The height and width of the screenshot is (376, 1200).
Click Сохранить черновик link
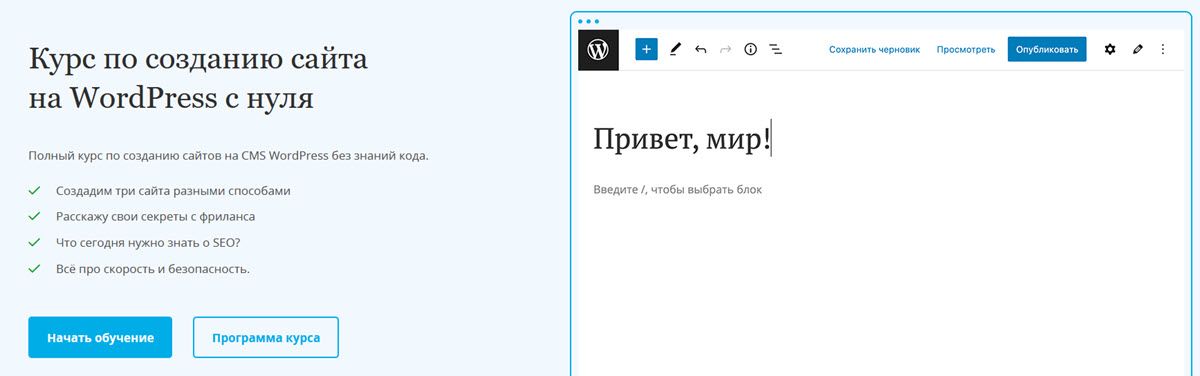(874, 49)
